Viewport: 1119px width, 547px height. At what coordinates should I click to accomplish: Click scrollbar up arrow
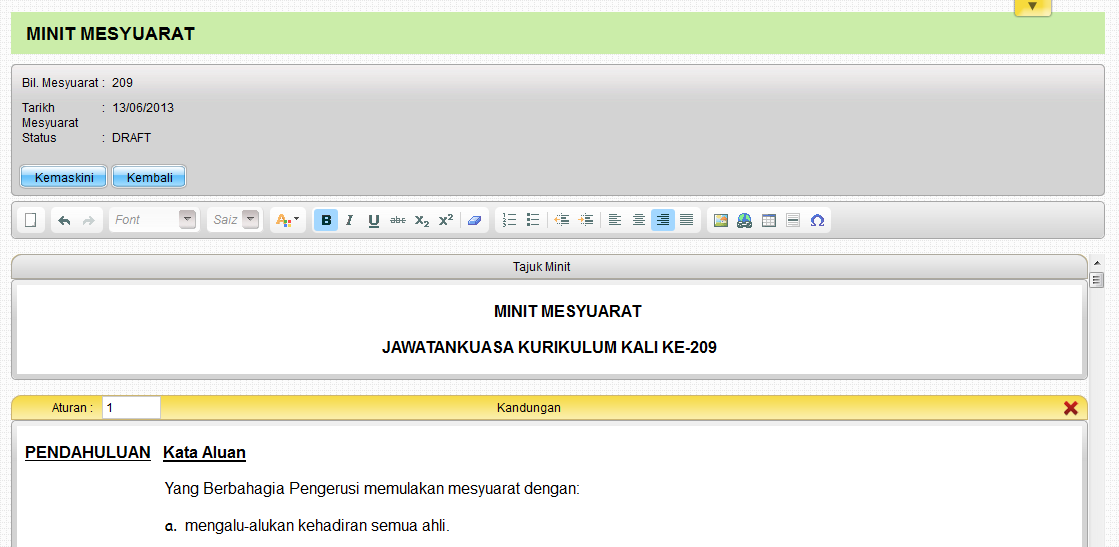1098,263
